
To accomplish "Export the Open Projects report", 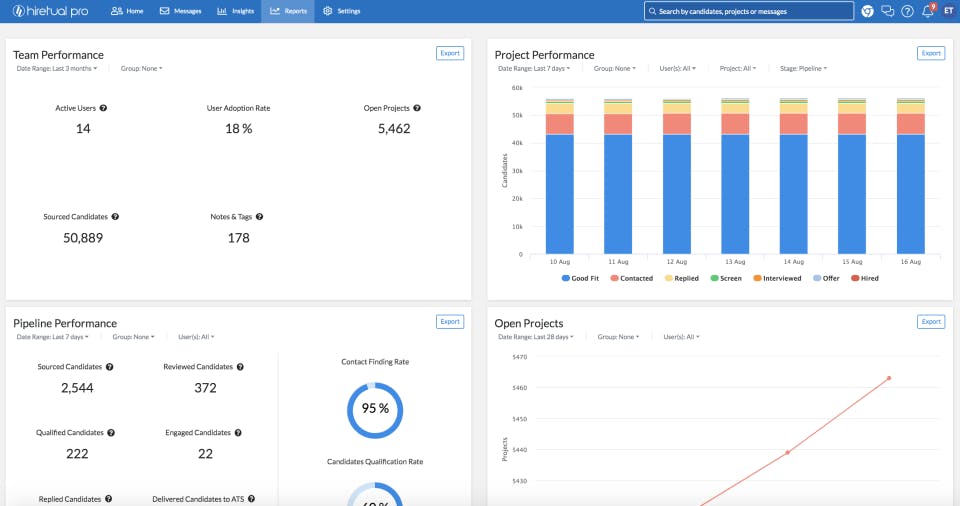I will point(930,322).
